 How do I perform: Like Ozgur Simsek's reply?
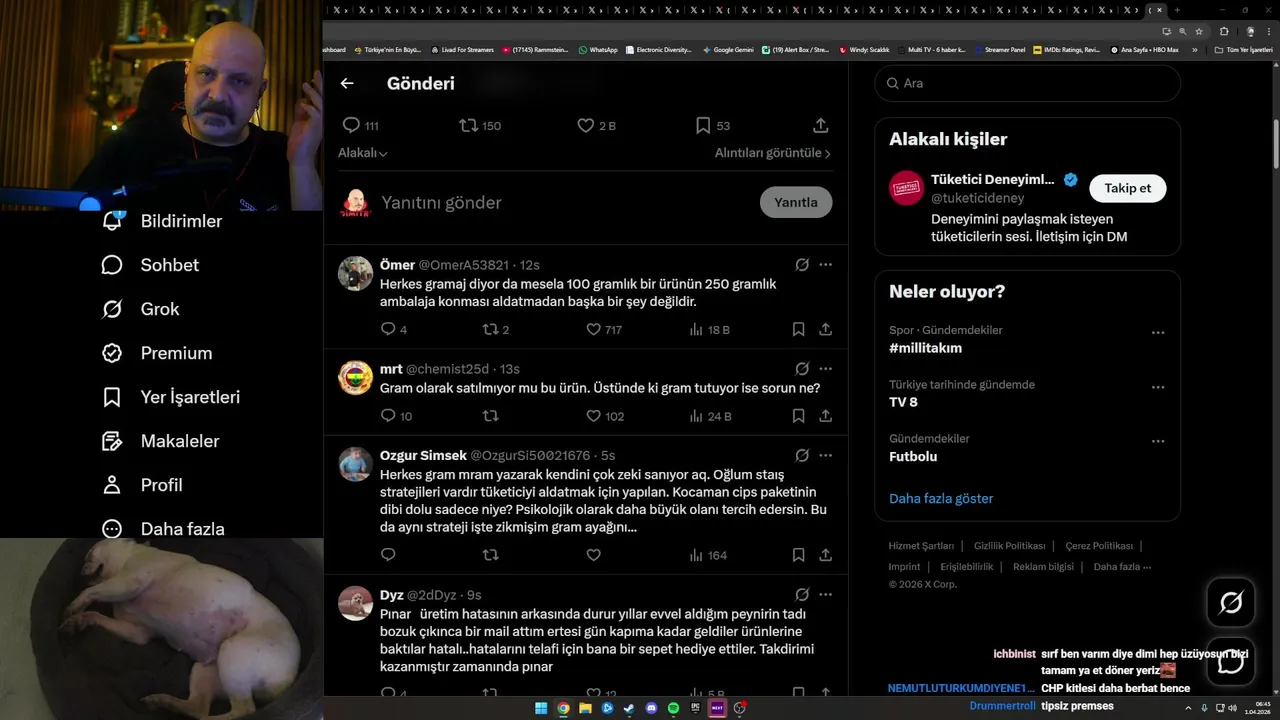593,555
